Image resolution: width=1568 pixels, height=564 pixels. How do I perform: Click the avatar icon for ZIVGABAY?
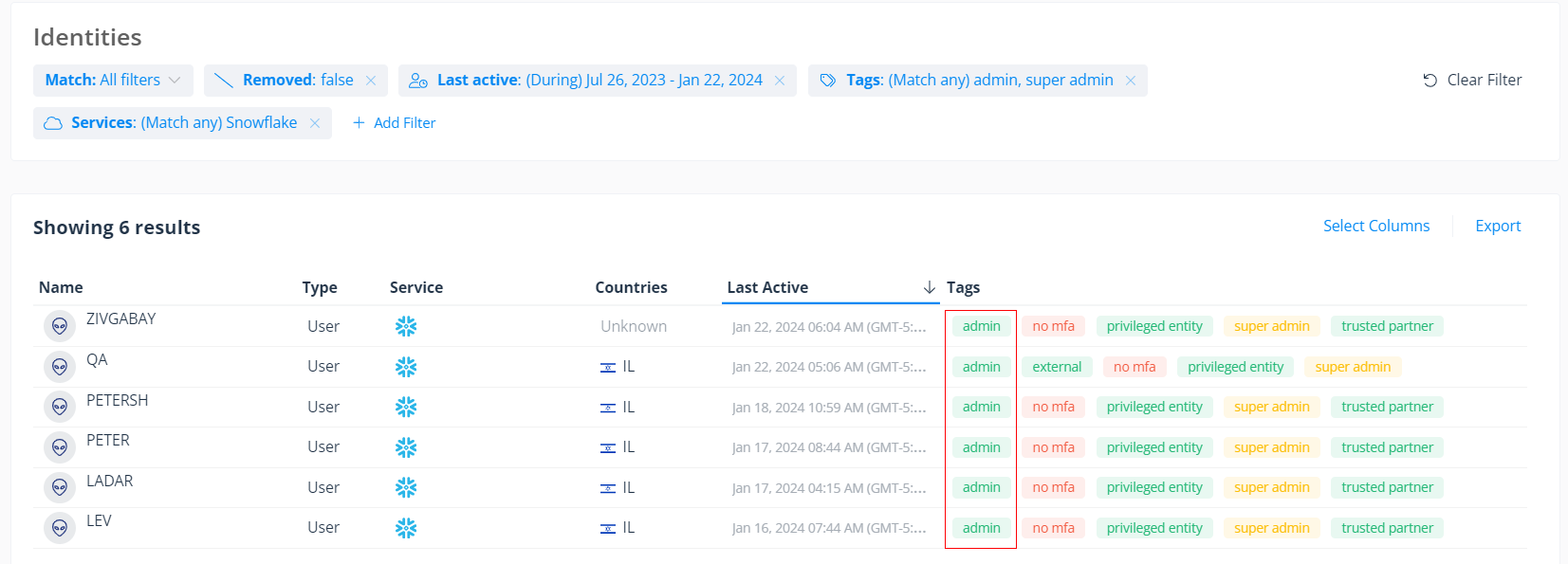point(60,326)
